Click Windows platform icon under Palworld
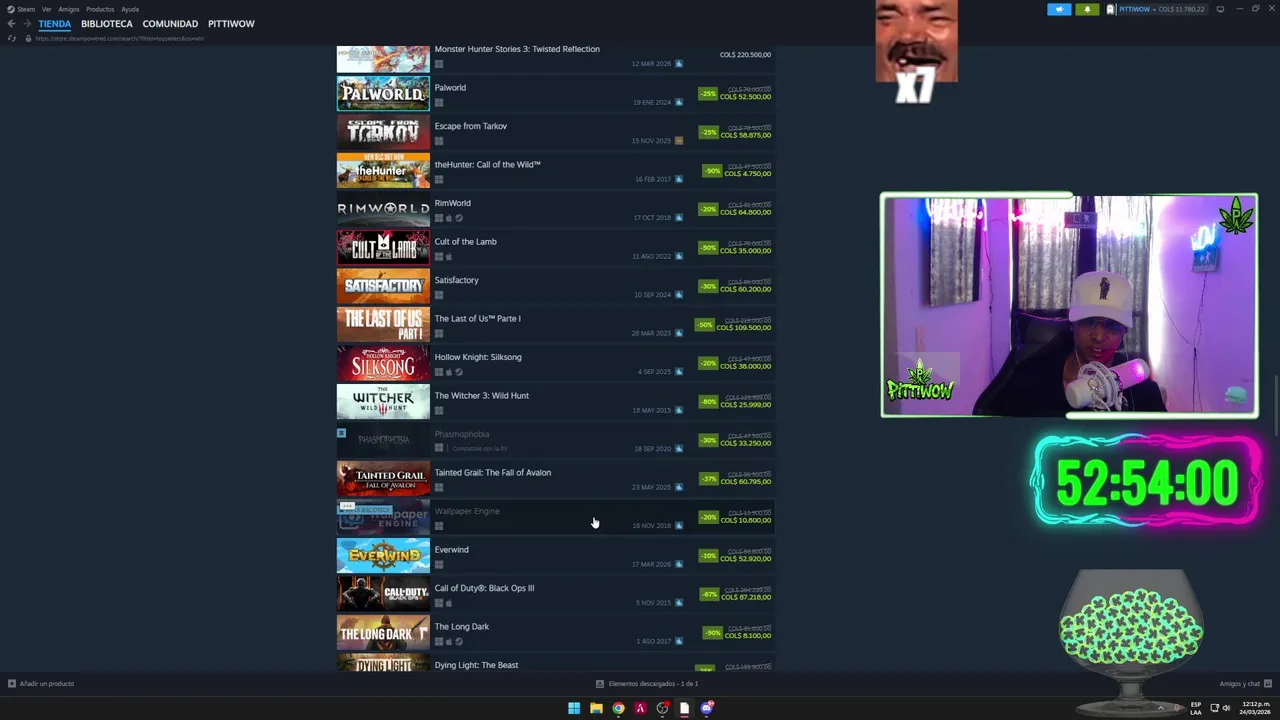Screen dimensions: 1280x720 pos(438,103)
